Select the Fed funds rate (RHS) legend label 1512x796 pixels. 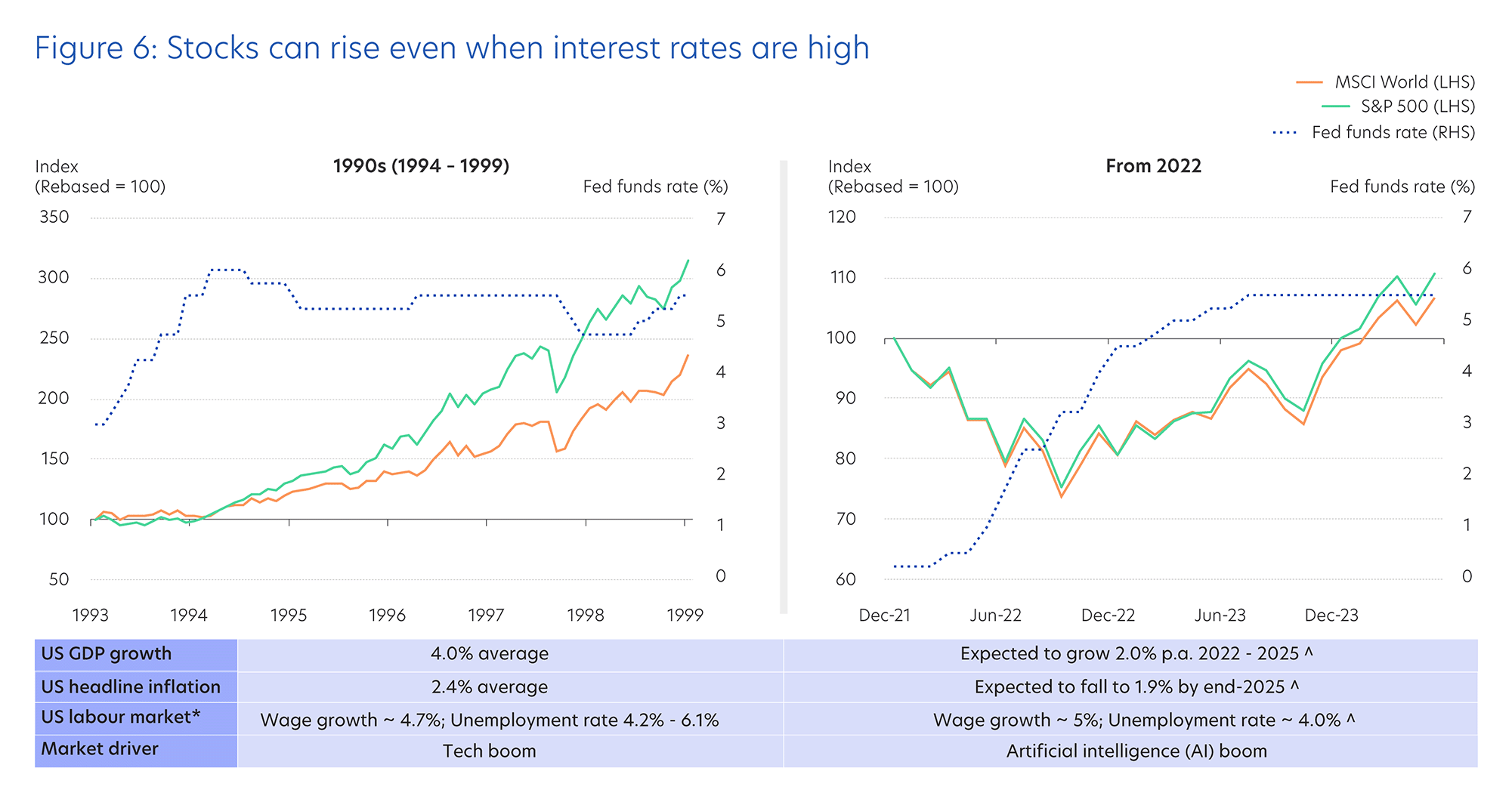(x=1393, y=133)
